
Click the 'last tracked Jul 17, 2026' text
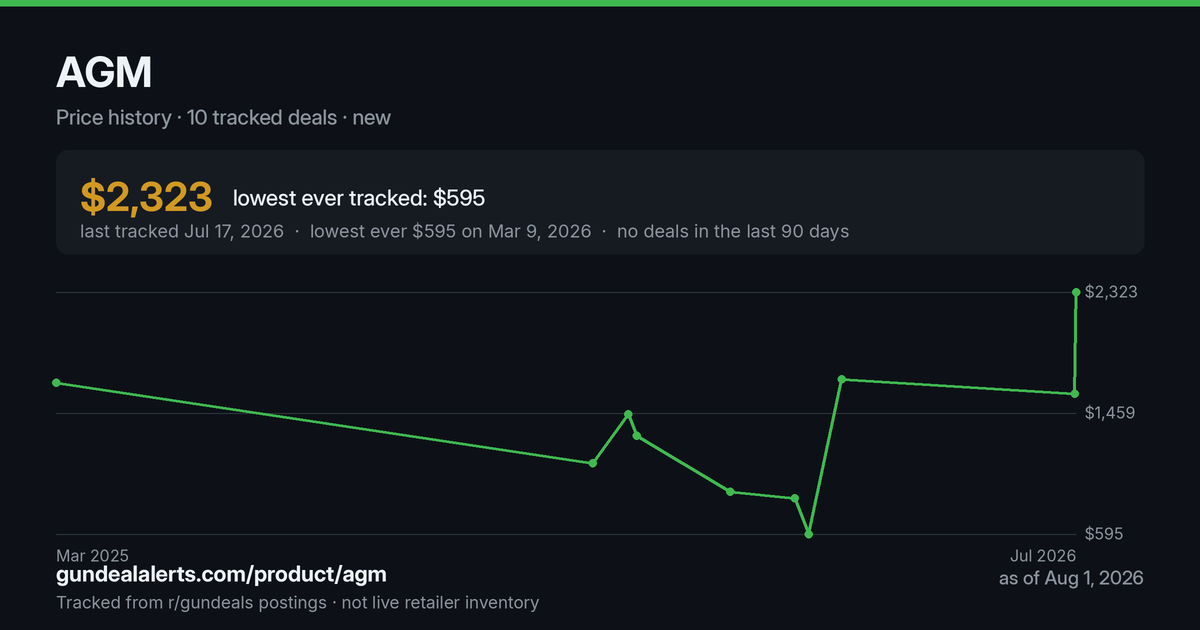pos(182,231)
